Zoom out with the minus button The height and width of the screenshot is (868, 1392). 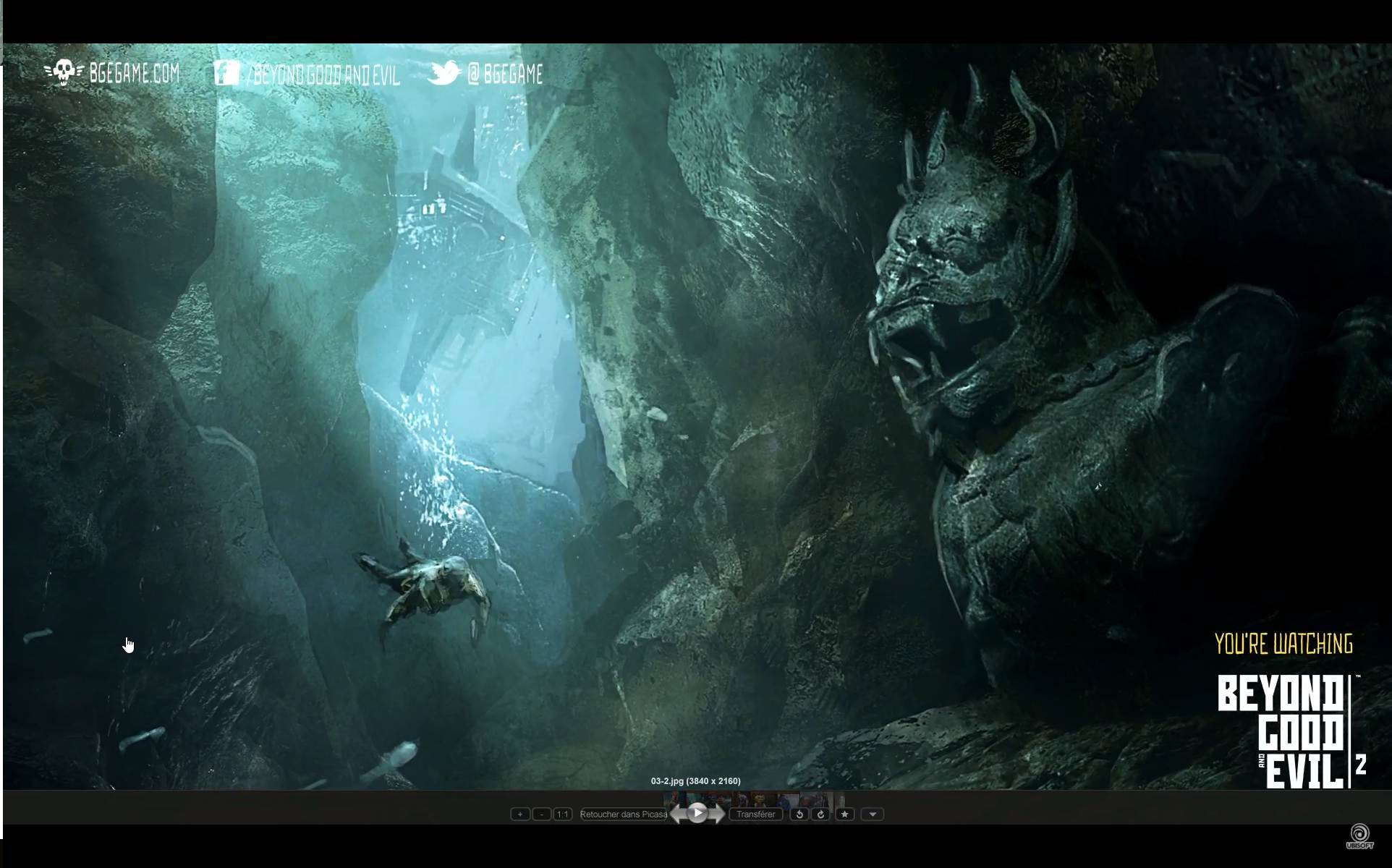coord(541,814)
